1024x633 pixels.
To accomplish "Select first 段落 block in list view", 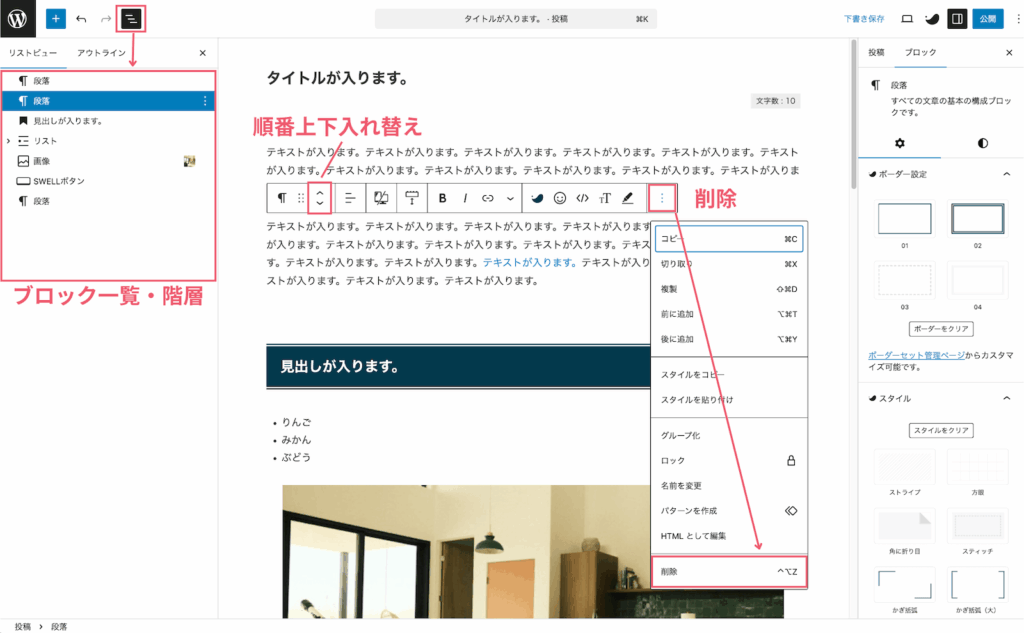I will [x=108, y=81].
